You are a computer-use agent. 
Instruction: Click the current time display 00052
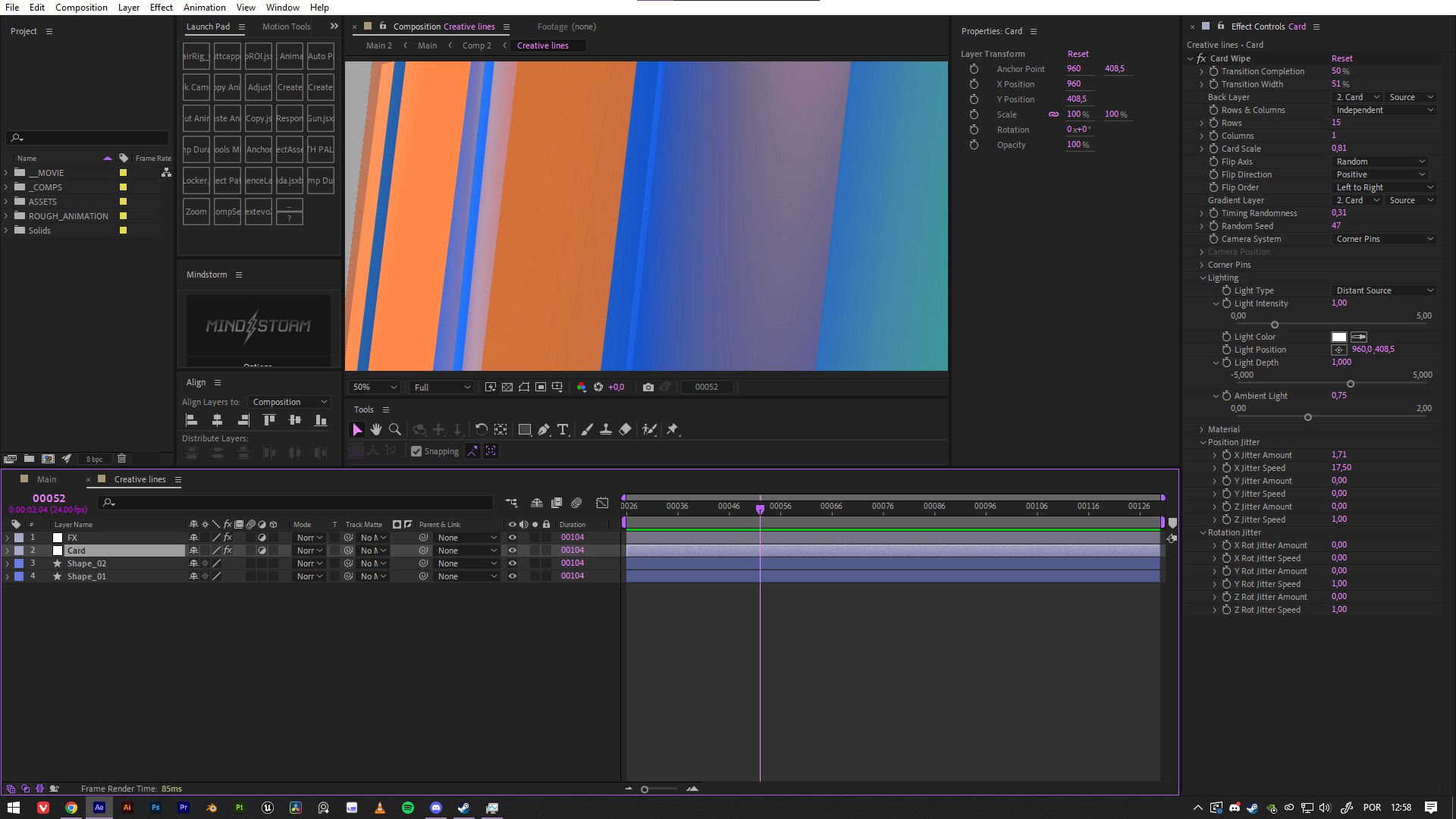(49, 498)
